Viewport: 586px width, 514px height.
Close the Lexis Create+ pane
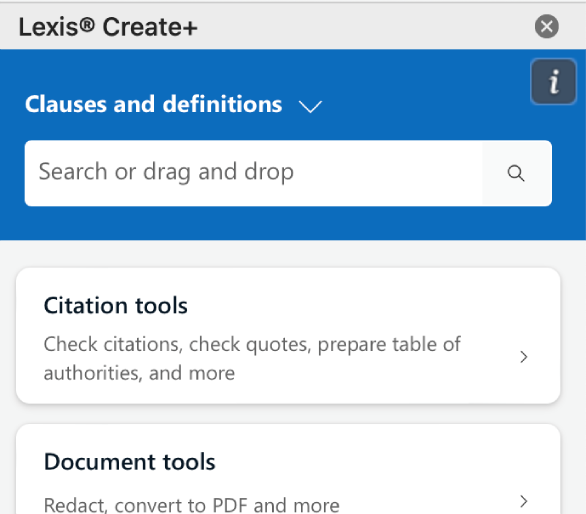[x=547, y=27]
